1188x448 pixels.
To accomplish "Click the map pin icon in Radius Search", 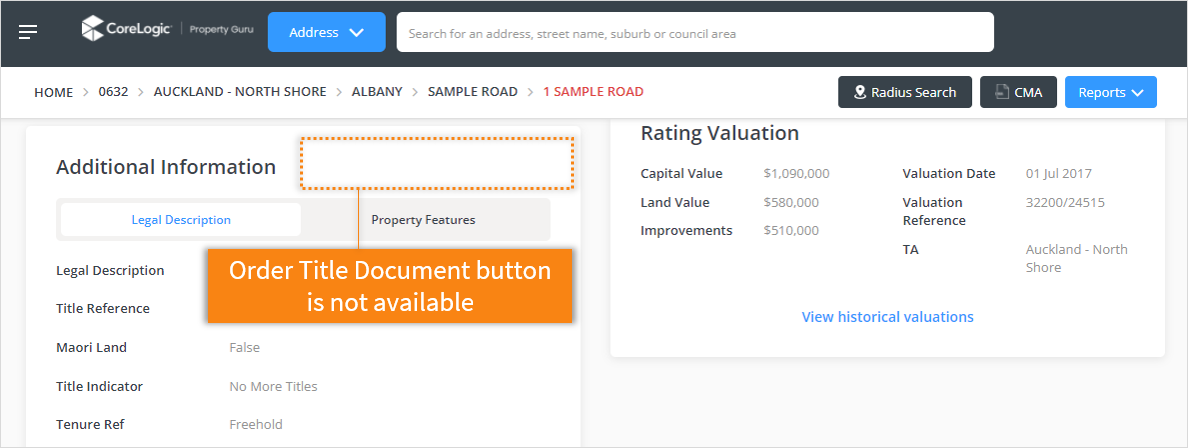I will click(x=860, y=92).
